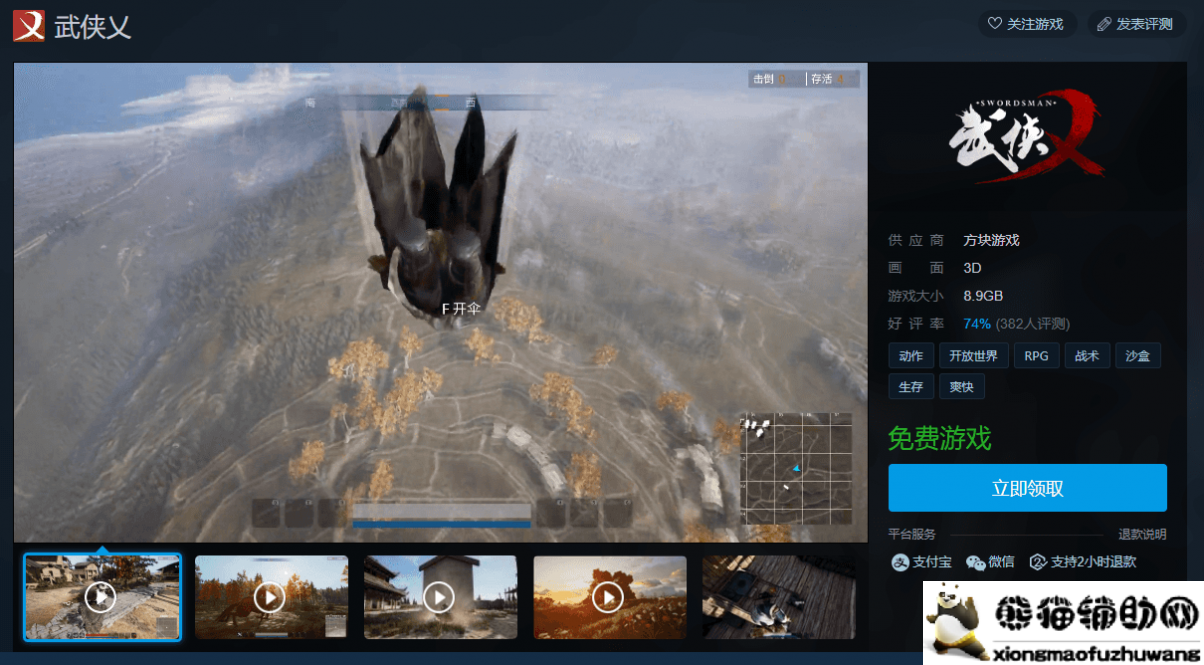Play the second autumn forest video thumbnail

click(x=270, y=597)
